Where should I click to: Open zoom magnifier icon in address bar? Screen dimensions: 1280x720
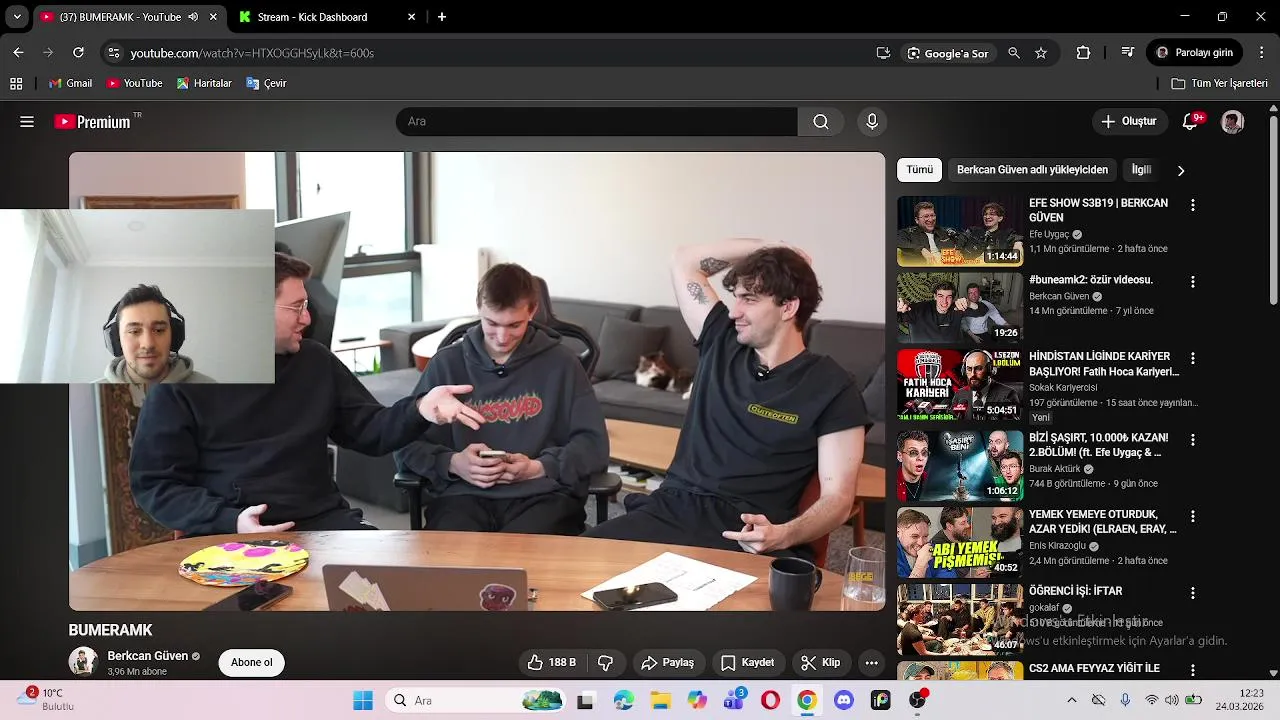(1014, 53)
